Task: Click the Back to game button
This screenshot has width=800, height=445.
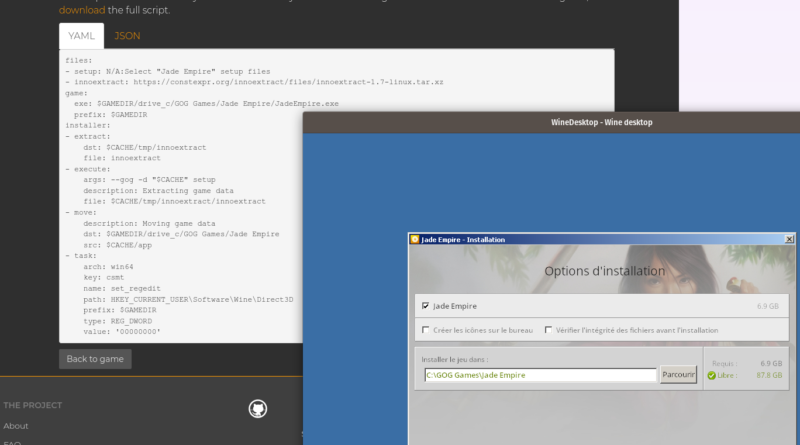Action: point(95,359)
